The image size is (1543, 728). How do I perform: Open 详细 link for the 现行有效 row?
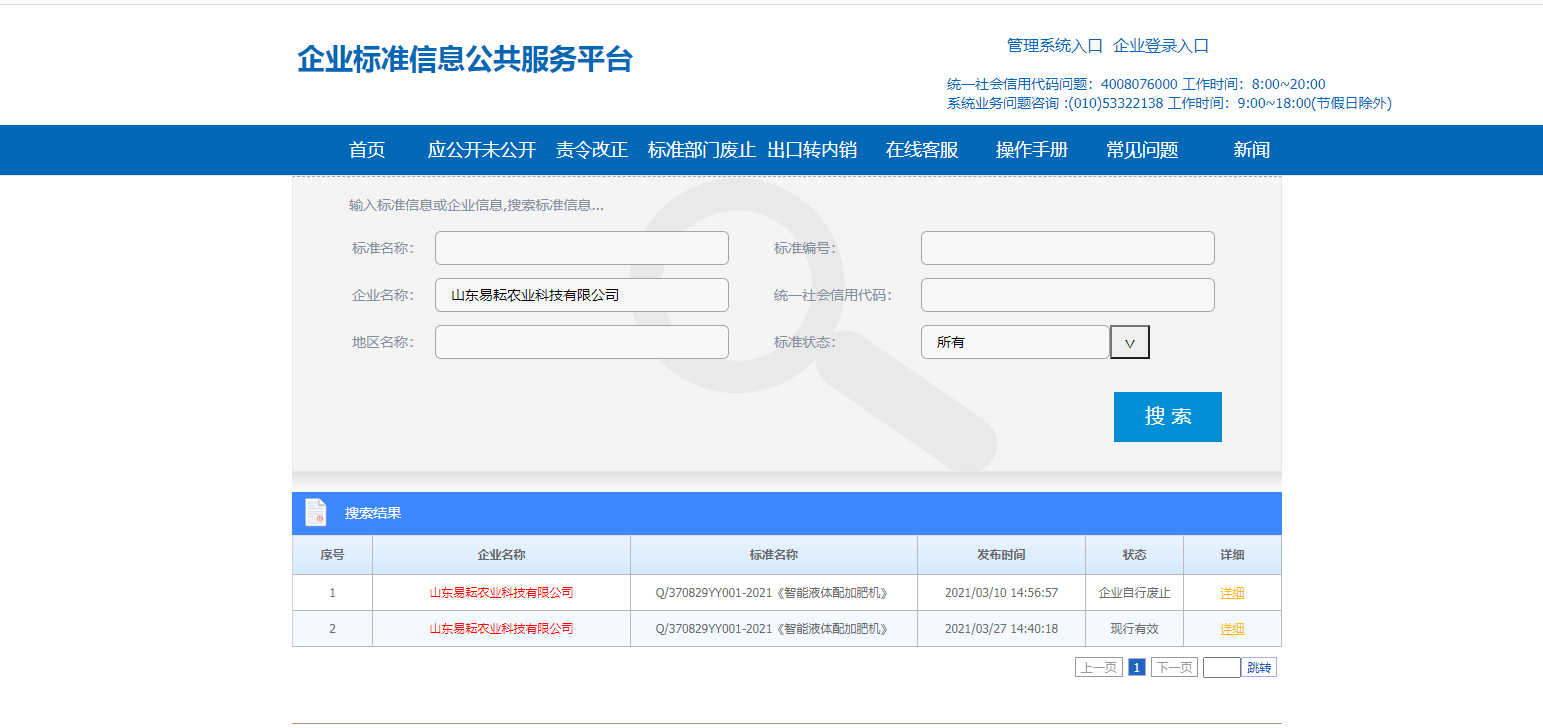tap(1232, 629)
